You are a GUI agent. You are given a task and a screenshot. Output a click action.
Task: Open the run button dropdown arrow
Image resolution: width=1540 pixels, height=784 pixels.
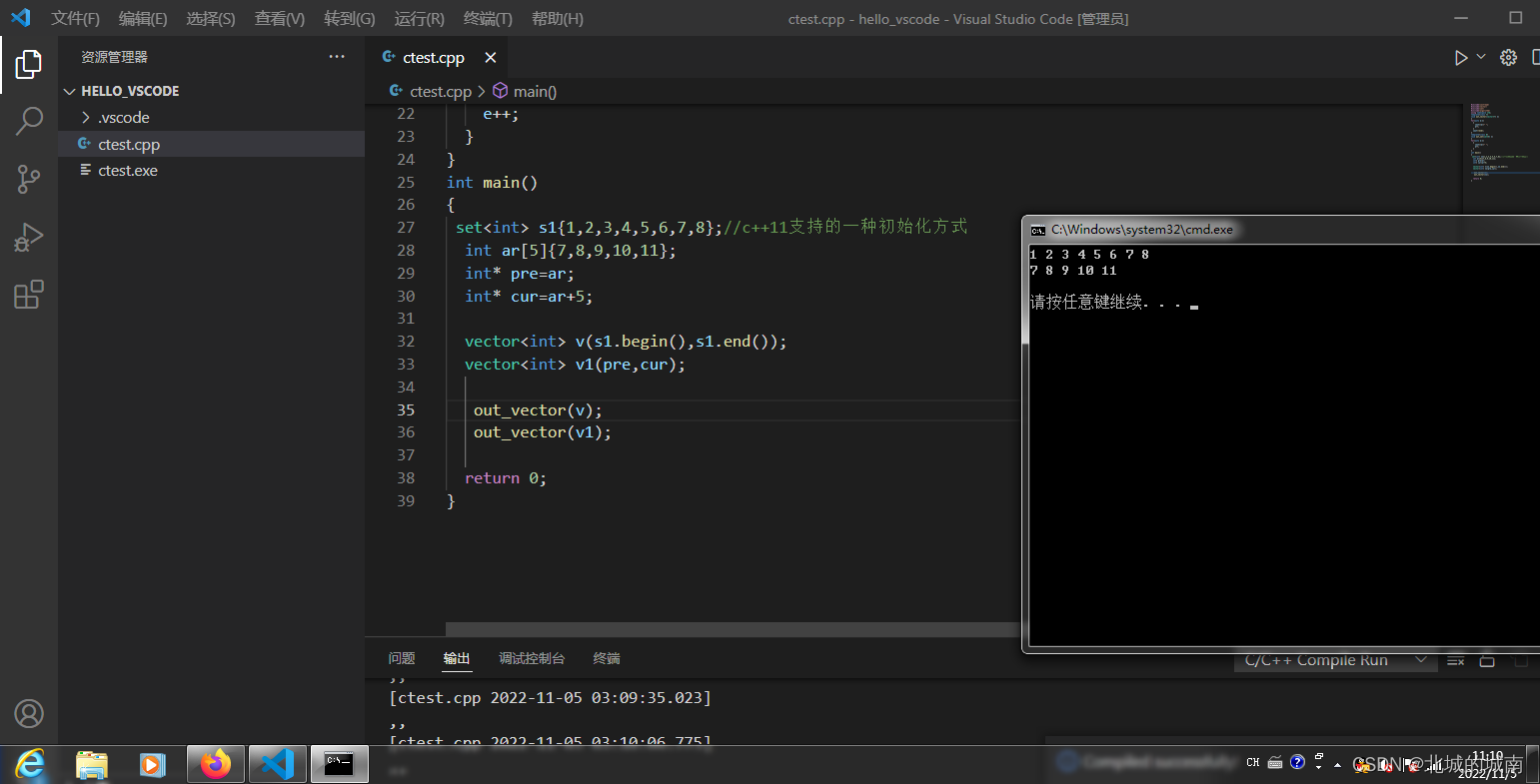(x=1481, y=57)
